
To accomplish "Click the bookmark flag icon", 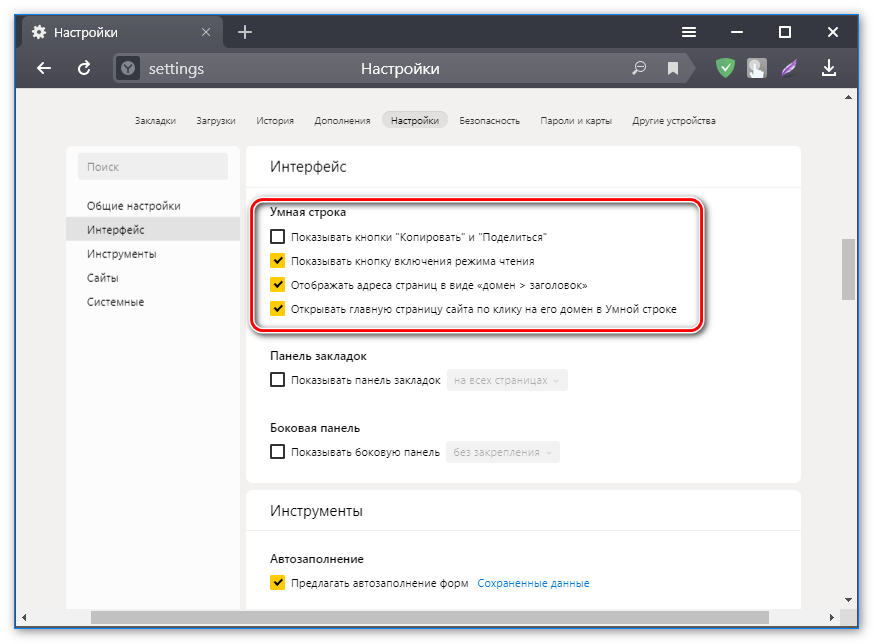I will tap(673, 69).
